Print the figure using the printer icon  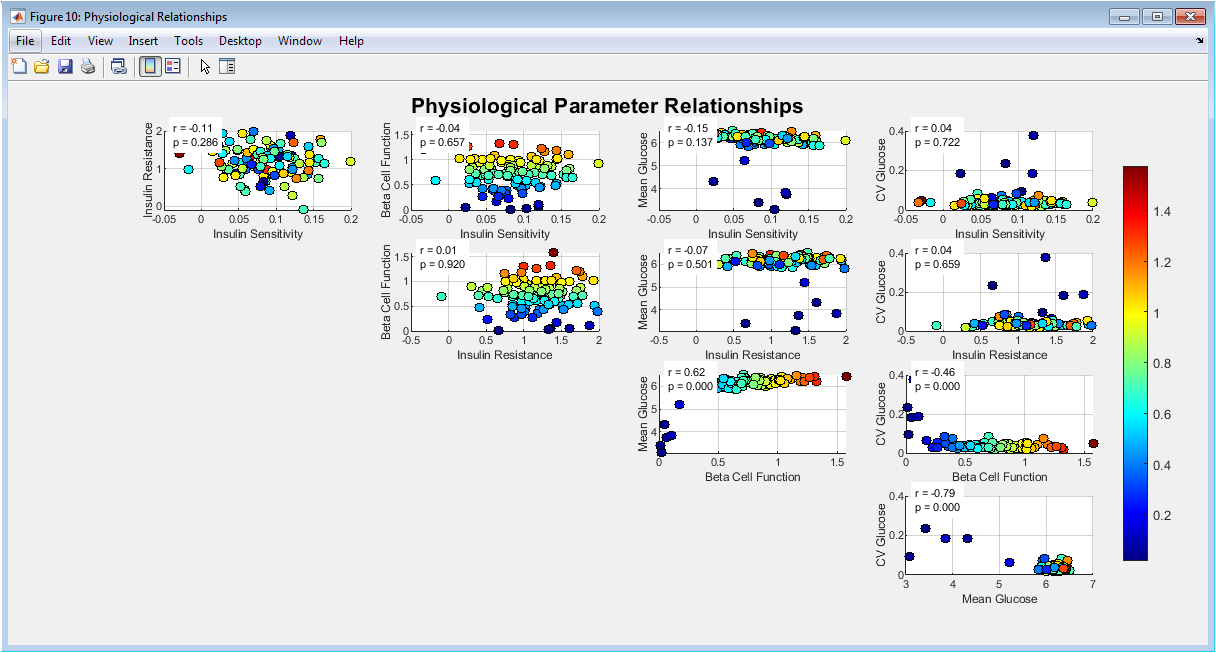[x=88, y=67]
